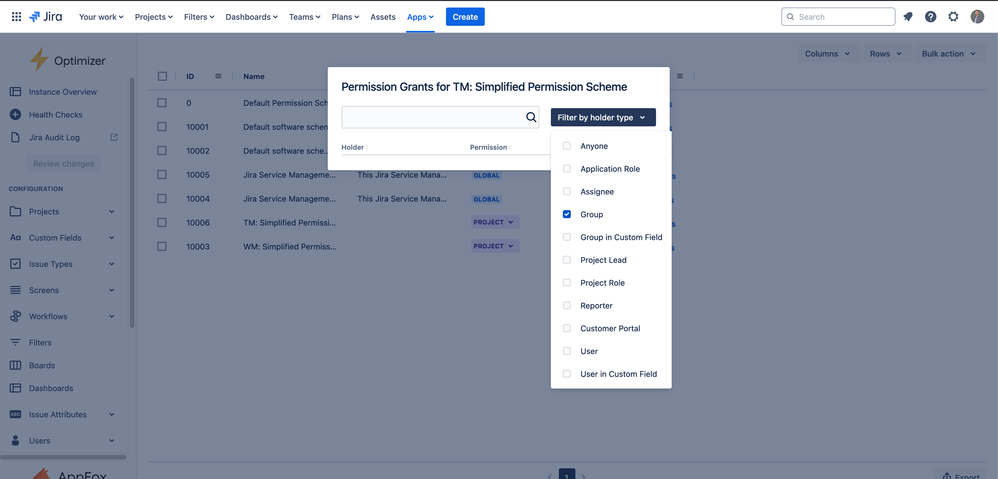Screen dimensions: 998x479
Task: Click the Filters icon in sidebar
Action: pyautogui.click(x=15, y=342)
